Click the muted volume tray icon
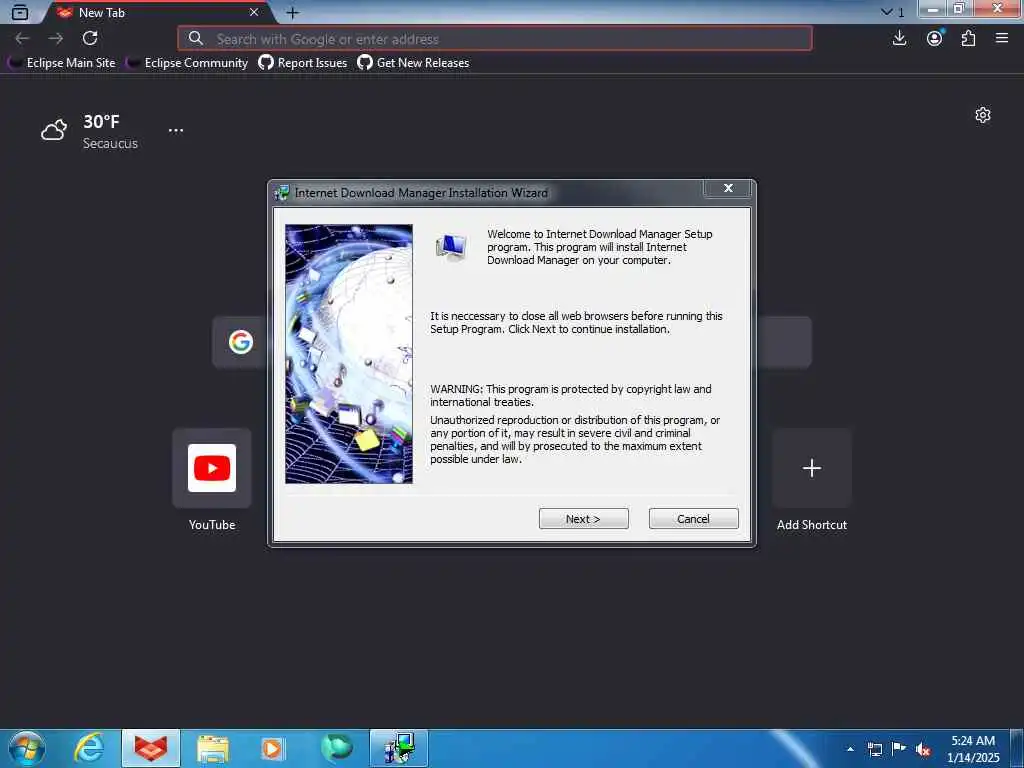The width and height of the screenshot is (1024, 768). click(x=923, y=749)
